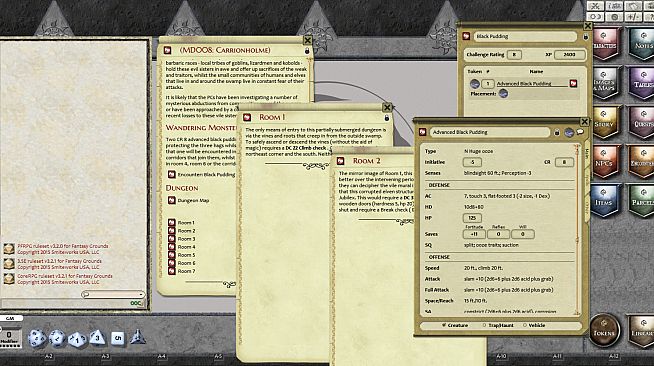
Task: Click the Reflex save field
Action: click(498, 234)
